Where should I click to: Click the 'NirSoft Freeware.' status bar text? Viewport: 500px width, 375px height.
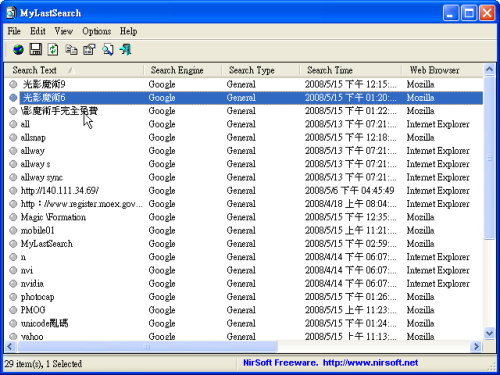tap(280, 363)
